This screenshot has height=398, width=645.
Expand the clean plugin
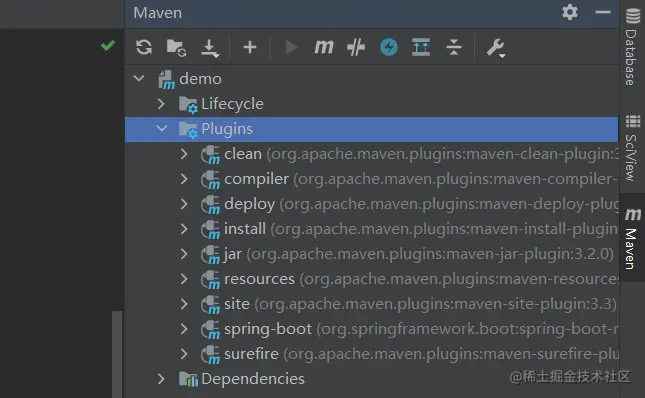pos(184,154)
